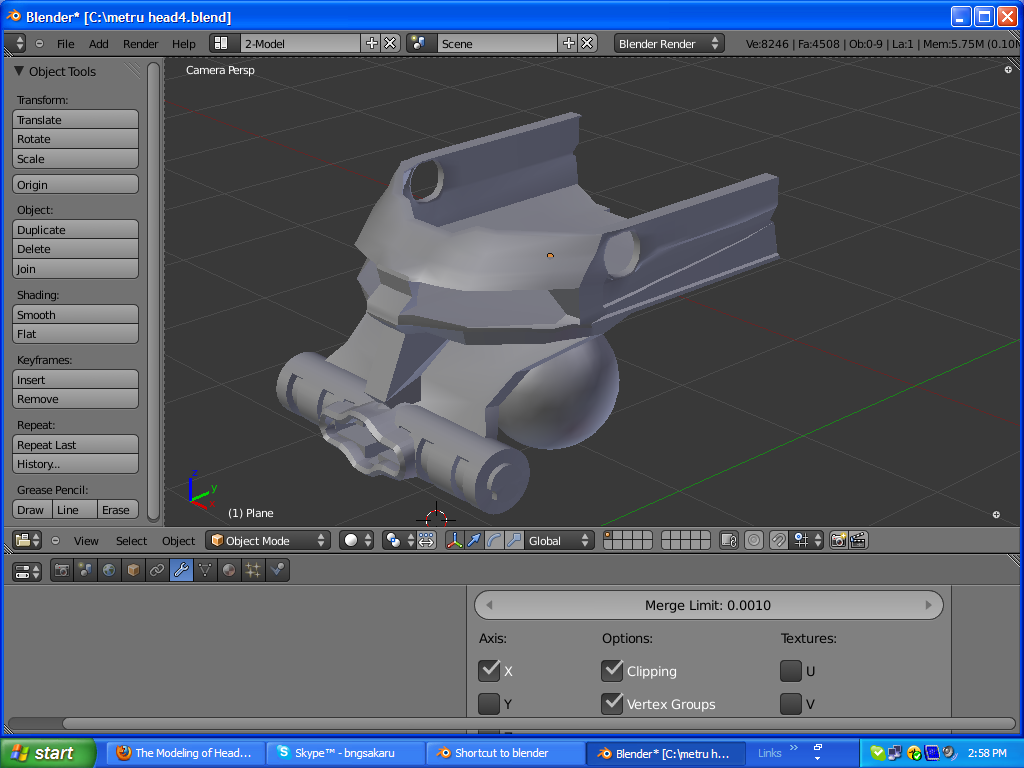Open the Object Constraints chain icon
The image size is (1024, 768).
pyautogui.click(x=157, y=570)
